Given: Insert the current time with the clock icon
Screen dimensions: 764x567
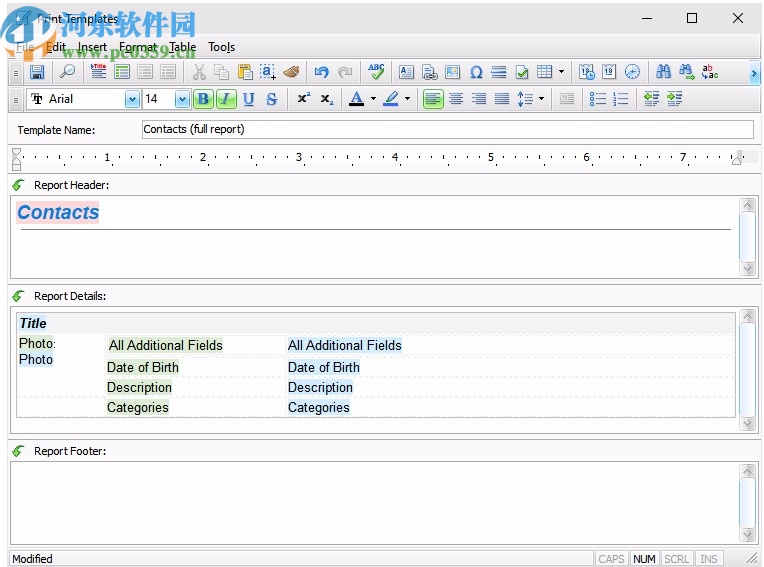Looking at the screenshot, I should point(632,73).
